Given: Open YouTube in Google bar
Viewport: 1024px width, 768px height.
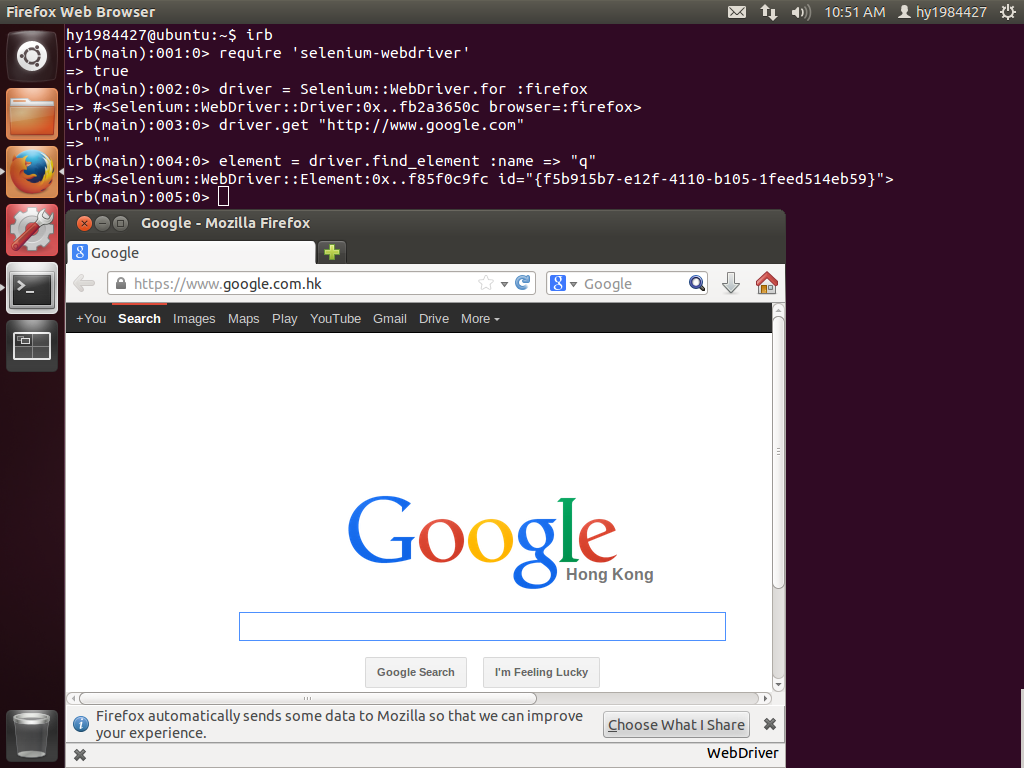Looking at the screenshot, I should tap(336, 319).
